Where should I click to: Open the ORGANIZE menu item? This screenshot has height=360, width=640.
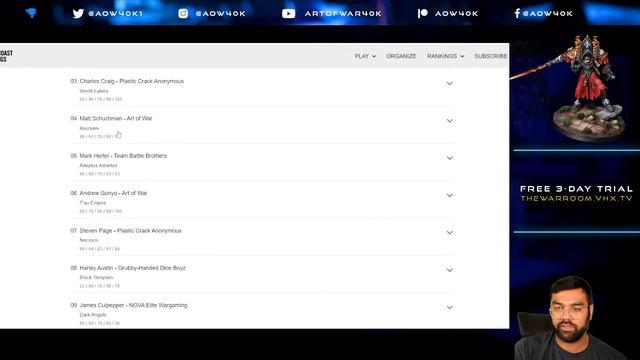click(x=401, y=56)
